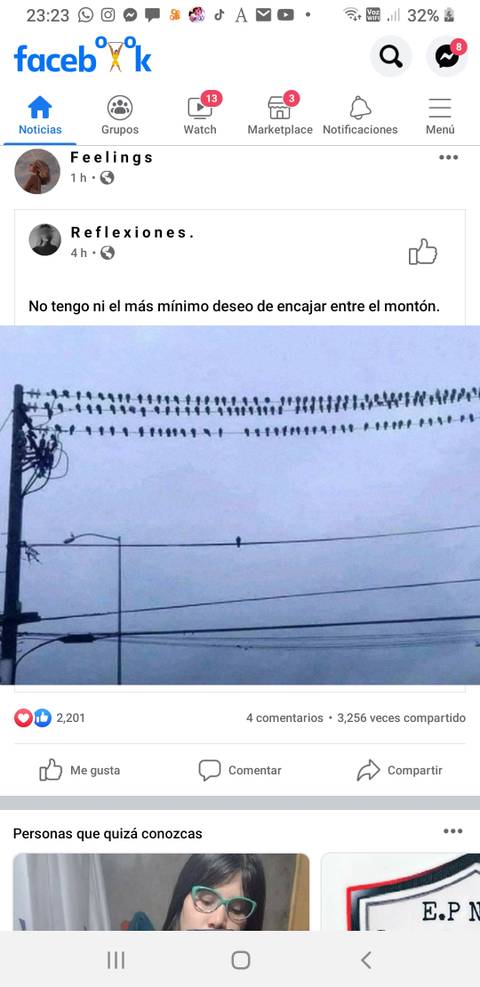
Task: Tap Android back navigation arrow
Action: point(366,960)
